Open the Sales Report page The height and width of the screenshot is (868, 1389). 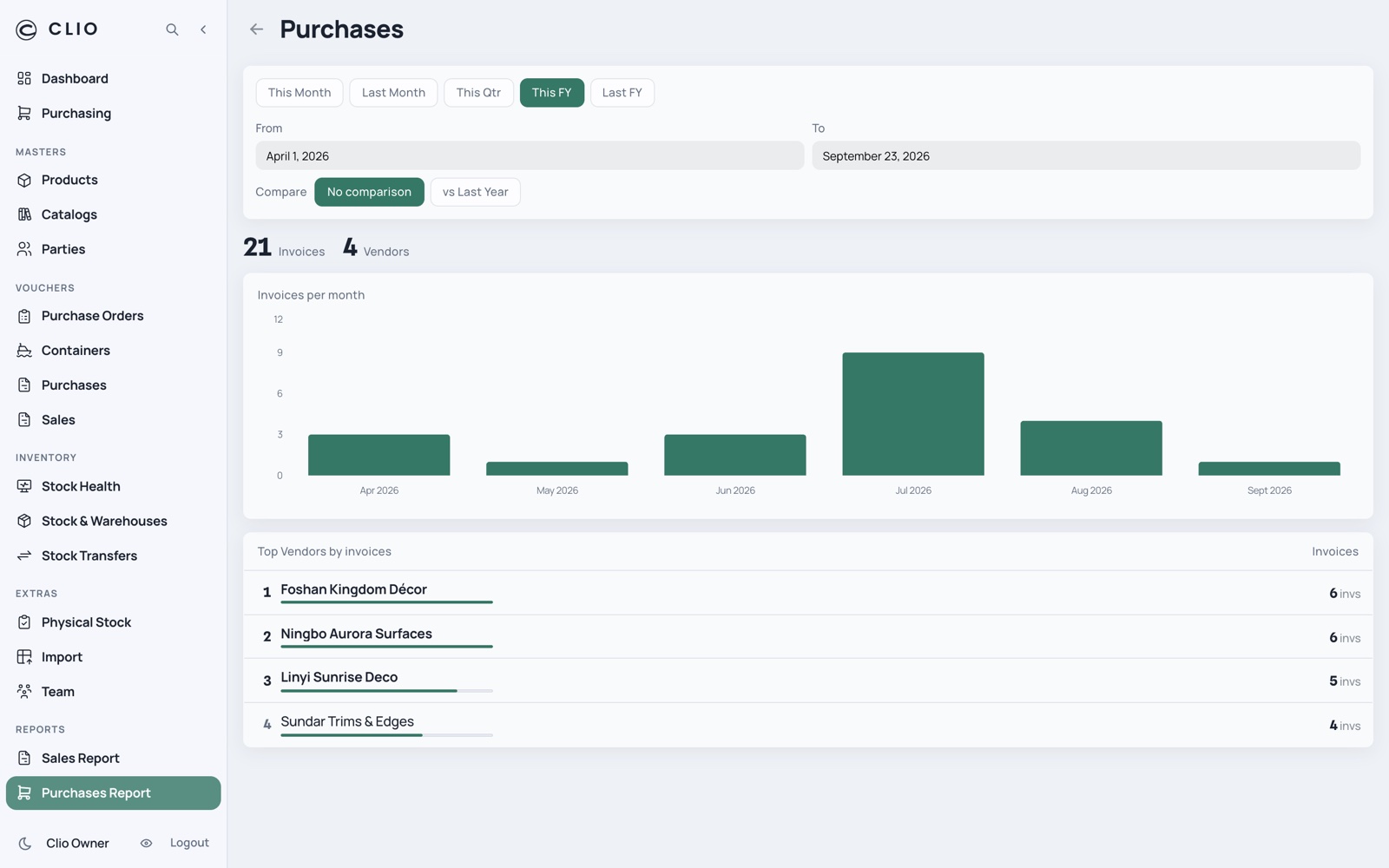(x=114, y=759)
